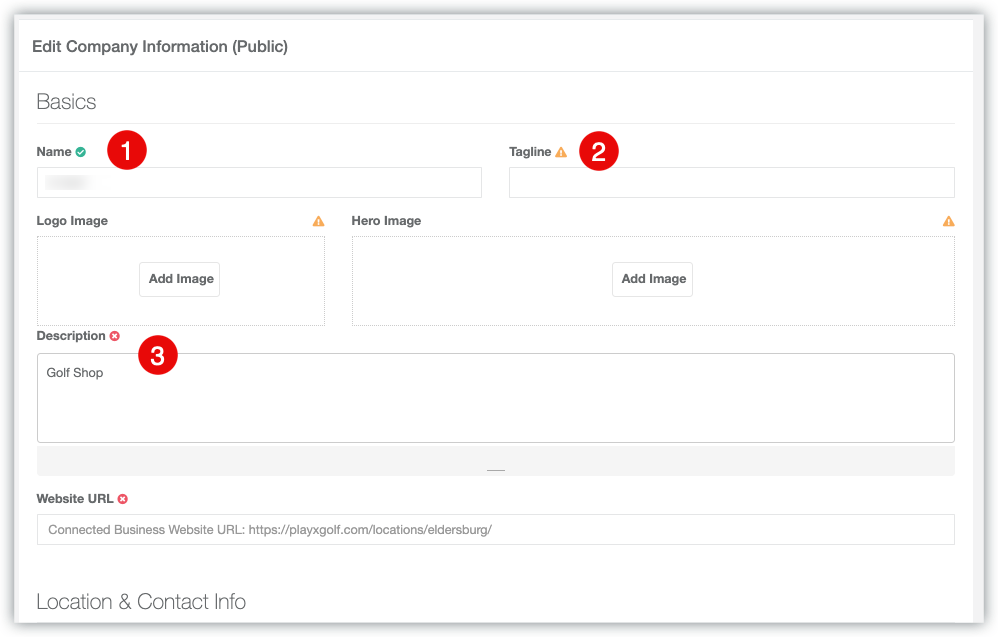Focus the Tagline text field
Viewport: 998px width, 637px height.
point(731,182)
